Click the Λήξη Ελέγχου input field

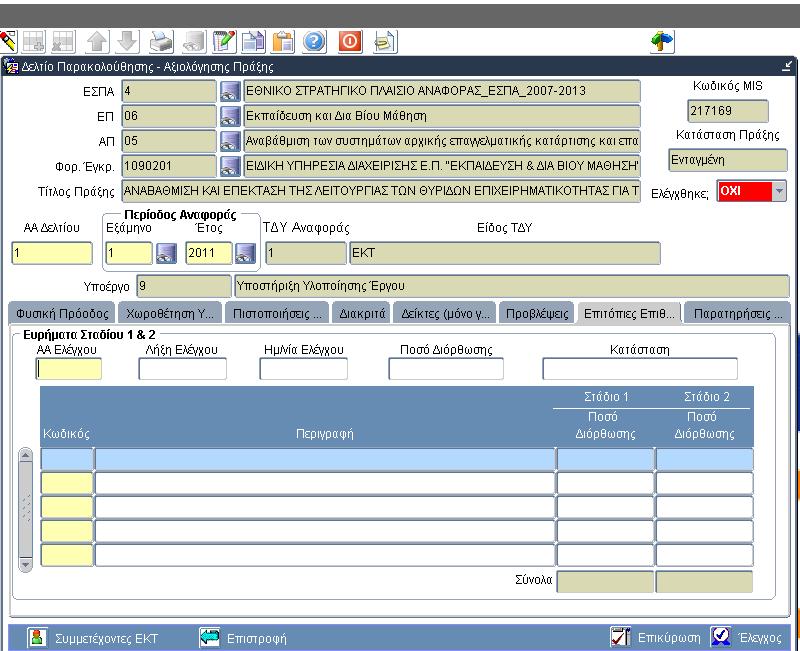[182, 369]
